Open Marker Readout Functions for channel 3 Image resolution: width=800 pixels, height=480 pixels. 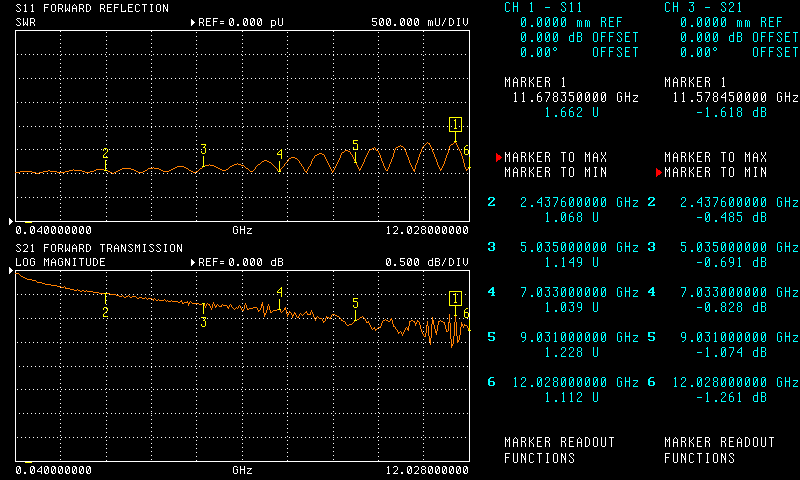click(719, 450)
